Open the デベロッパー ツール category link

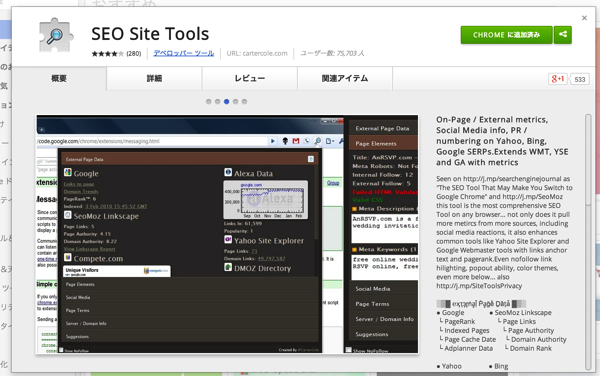pyautogui.click(x=184, y=53)
